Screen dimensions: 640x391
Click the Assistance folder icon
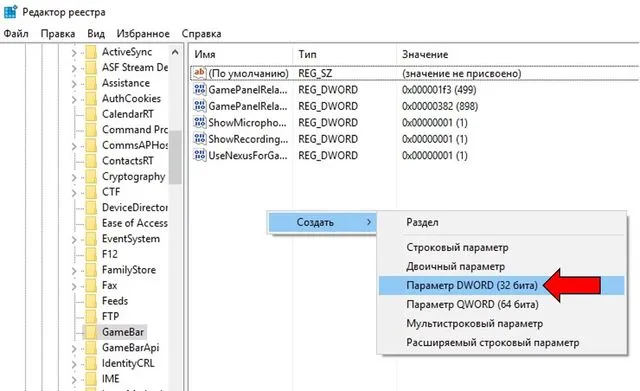point(91,83)
